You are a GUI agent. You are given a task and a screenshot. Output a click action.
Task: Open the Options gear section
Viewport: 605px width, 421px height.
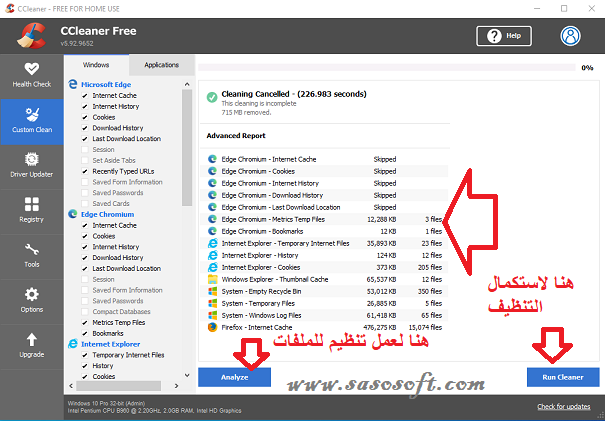click(x=32, y=301)
